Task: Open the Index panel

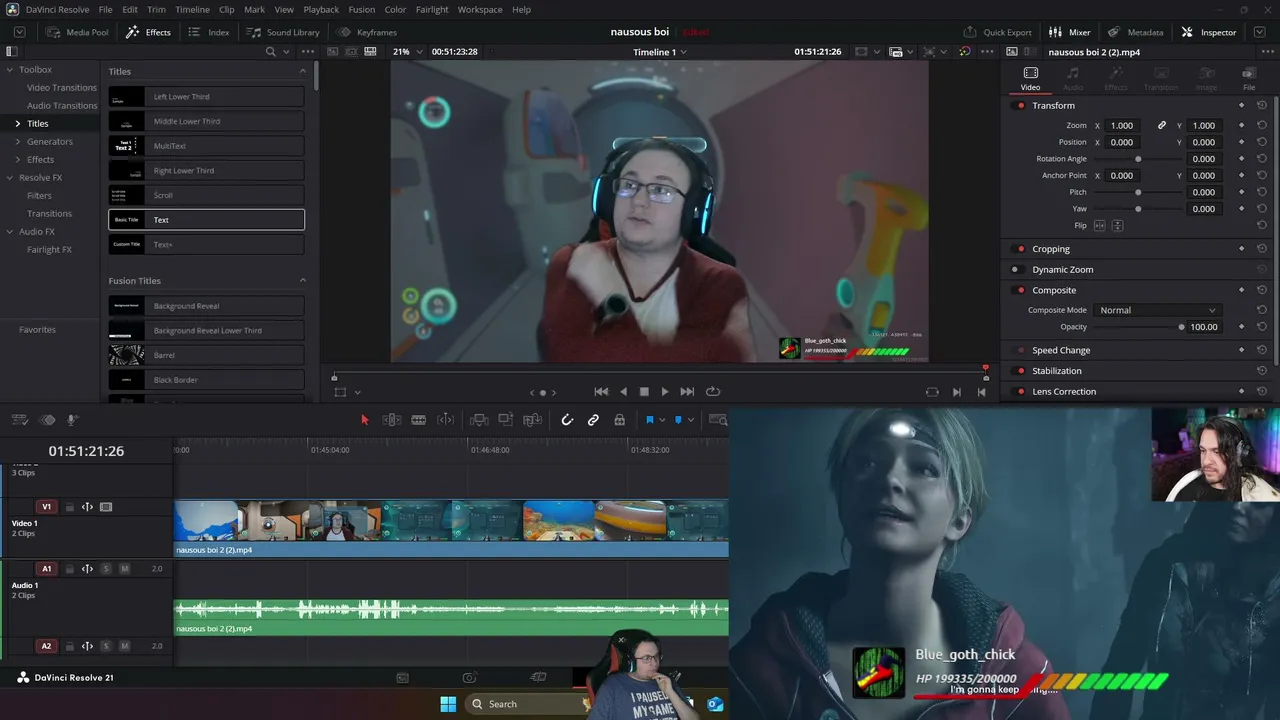Action: (x=209, y=32)
